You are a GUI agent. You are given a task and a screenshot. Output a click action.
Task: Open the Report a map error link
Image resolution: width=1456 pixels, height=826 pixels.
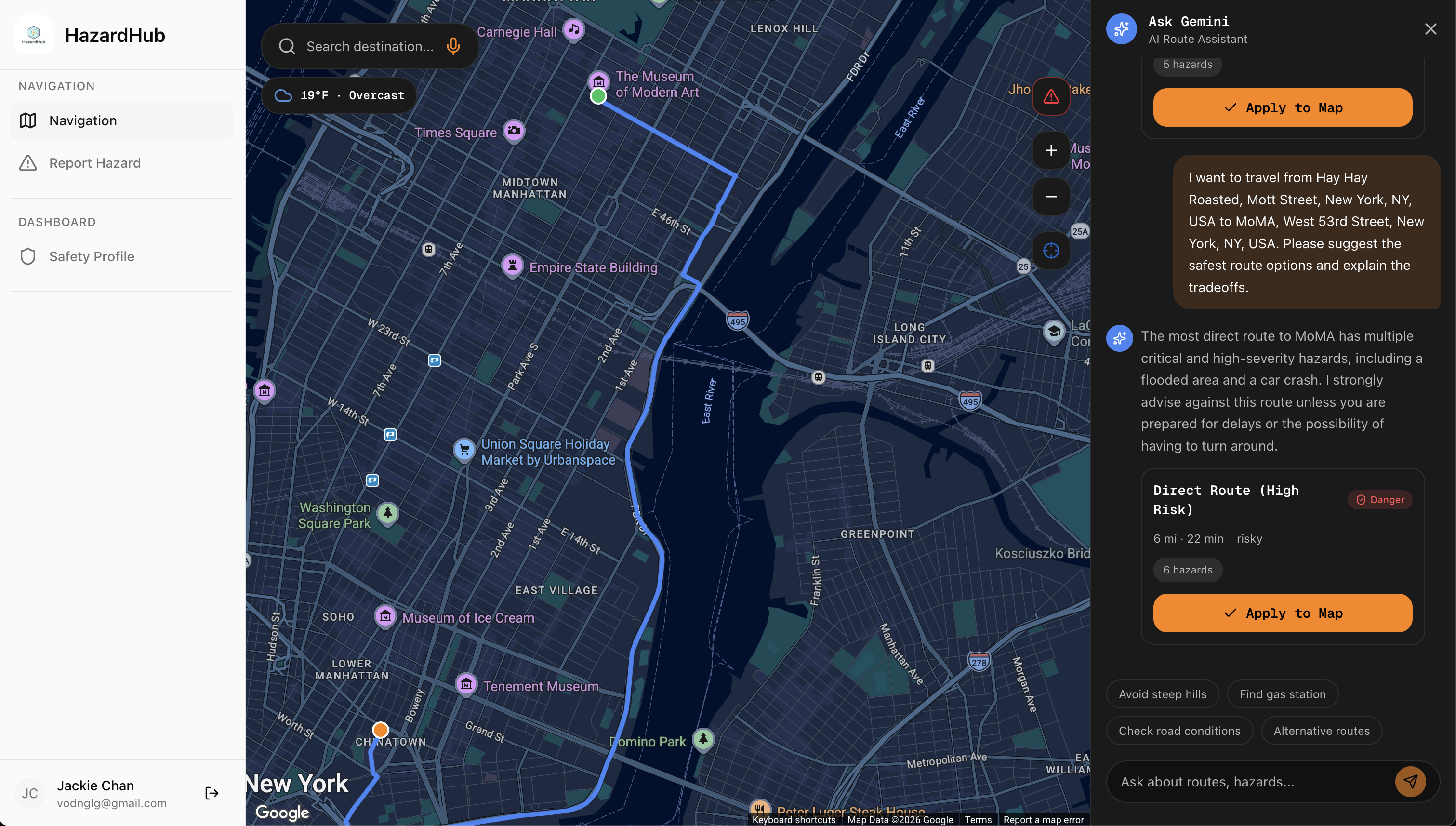click(1043, 820)
